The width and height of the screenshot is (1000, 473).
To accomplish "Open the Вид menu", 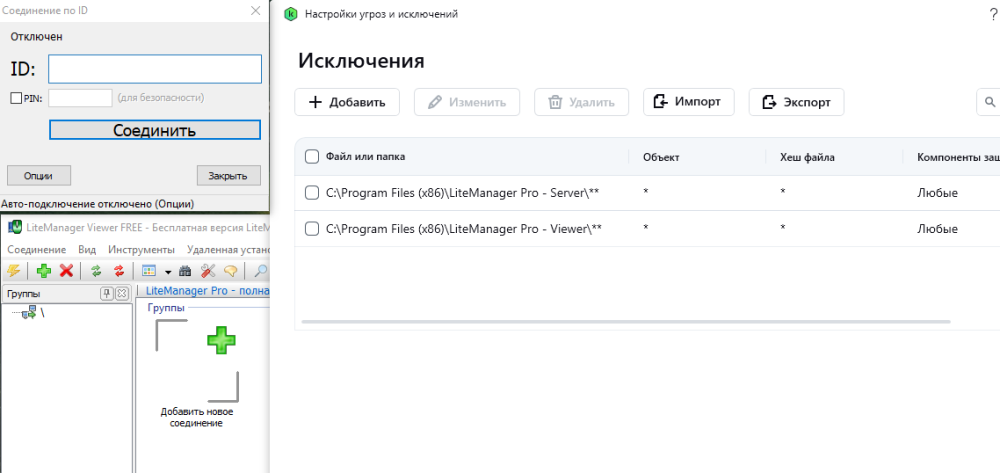I will point(87,249).
